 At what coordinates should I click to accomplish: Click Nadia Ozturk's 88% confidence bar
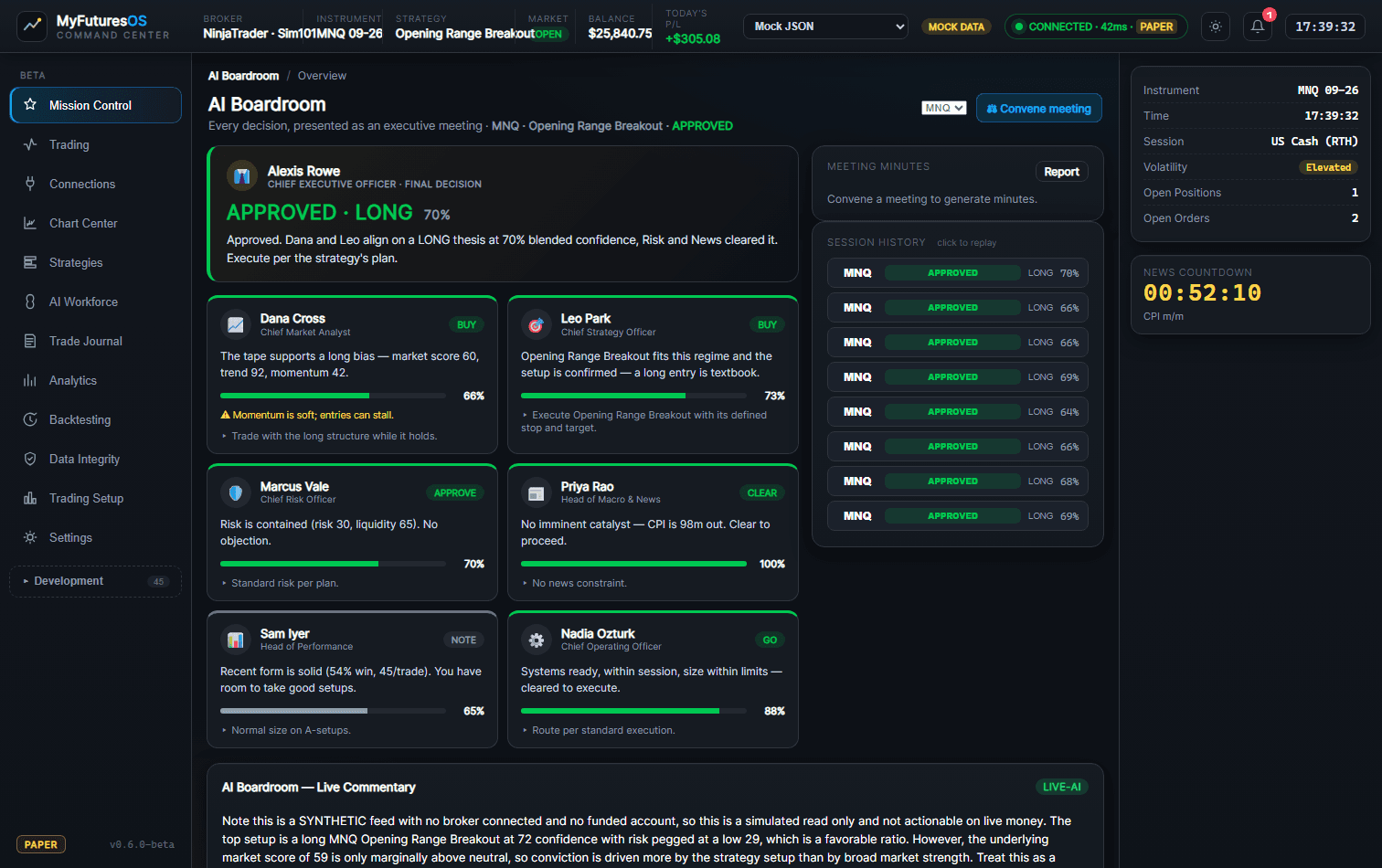tap(634, 711)
